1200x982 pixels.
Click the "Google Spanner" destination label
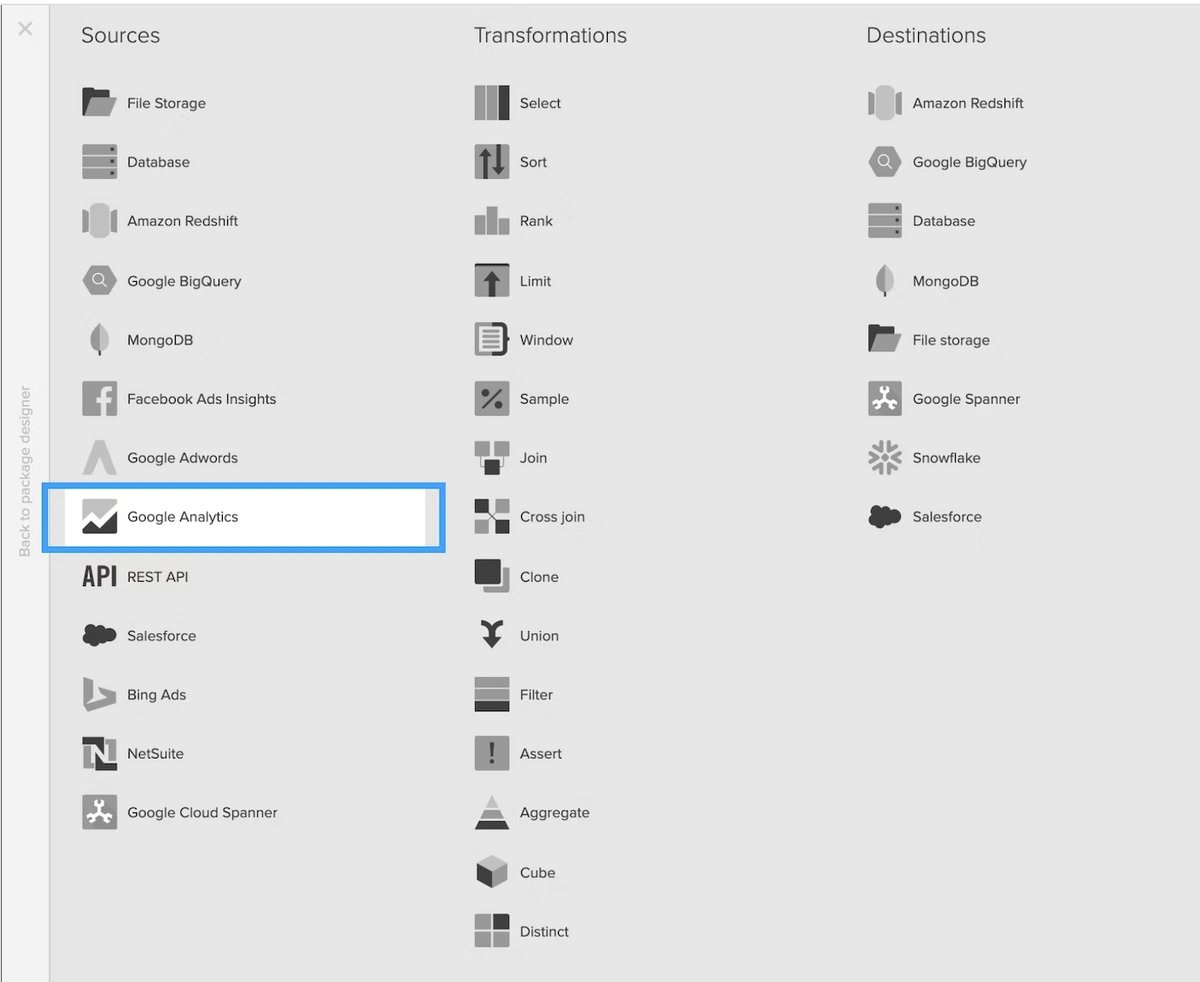[x=966, y=399]
